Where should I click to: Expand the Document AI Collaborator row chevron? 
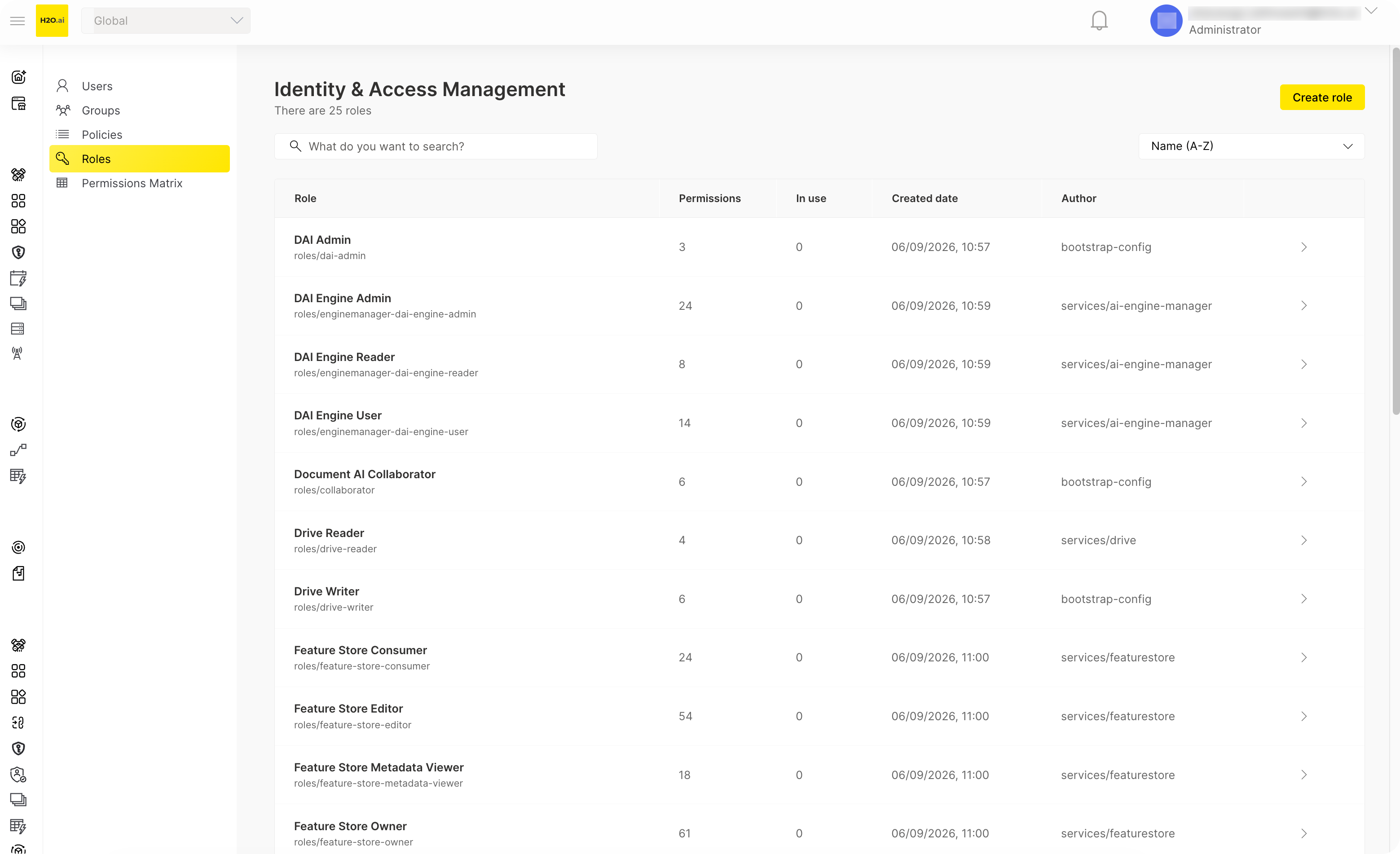point(1304,482)
